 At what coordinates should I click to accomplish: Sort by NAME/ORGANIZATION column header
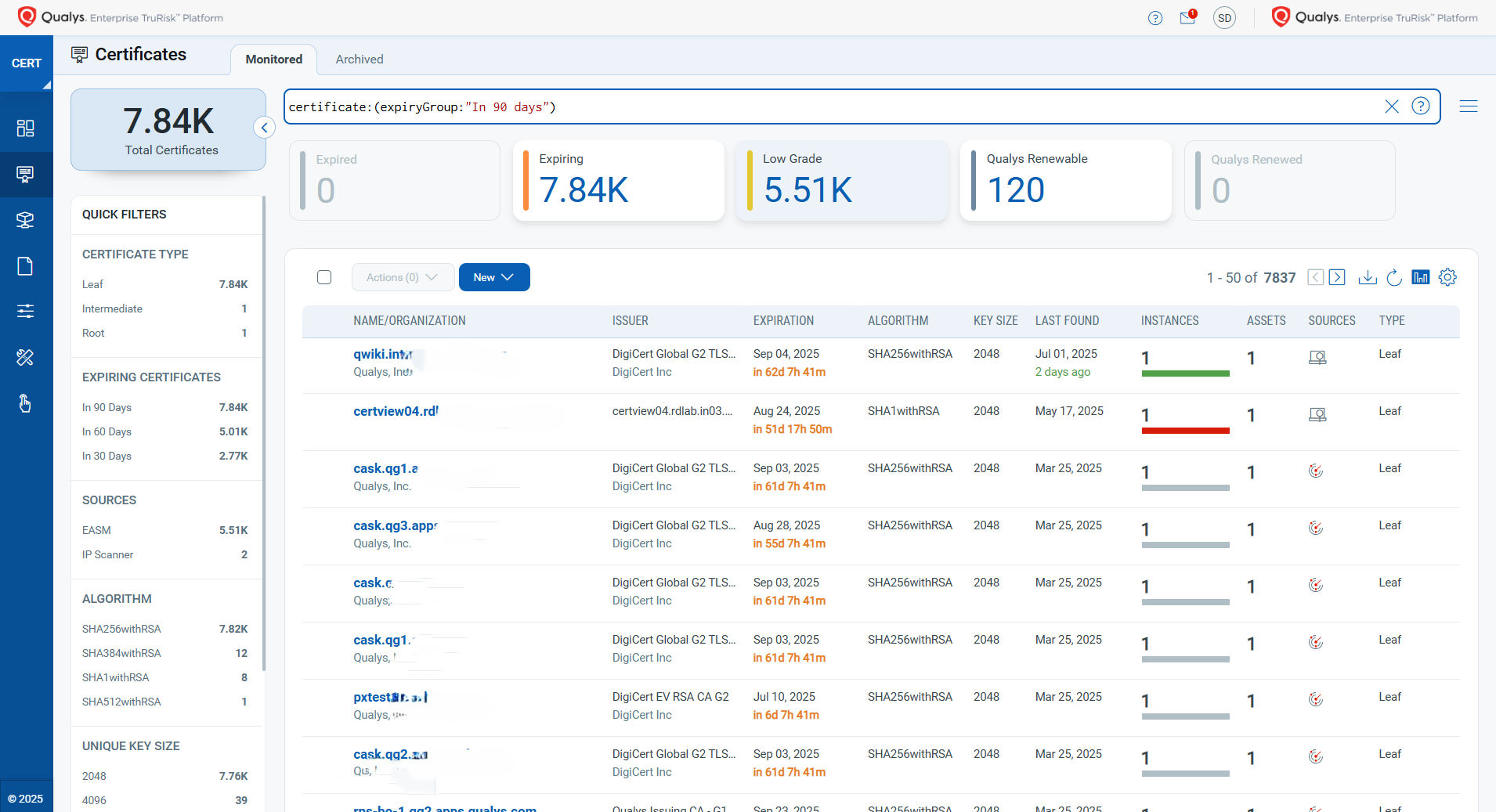pos(409,321)
